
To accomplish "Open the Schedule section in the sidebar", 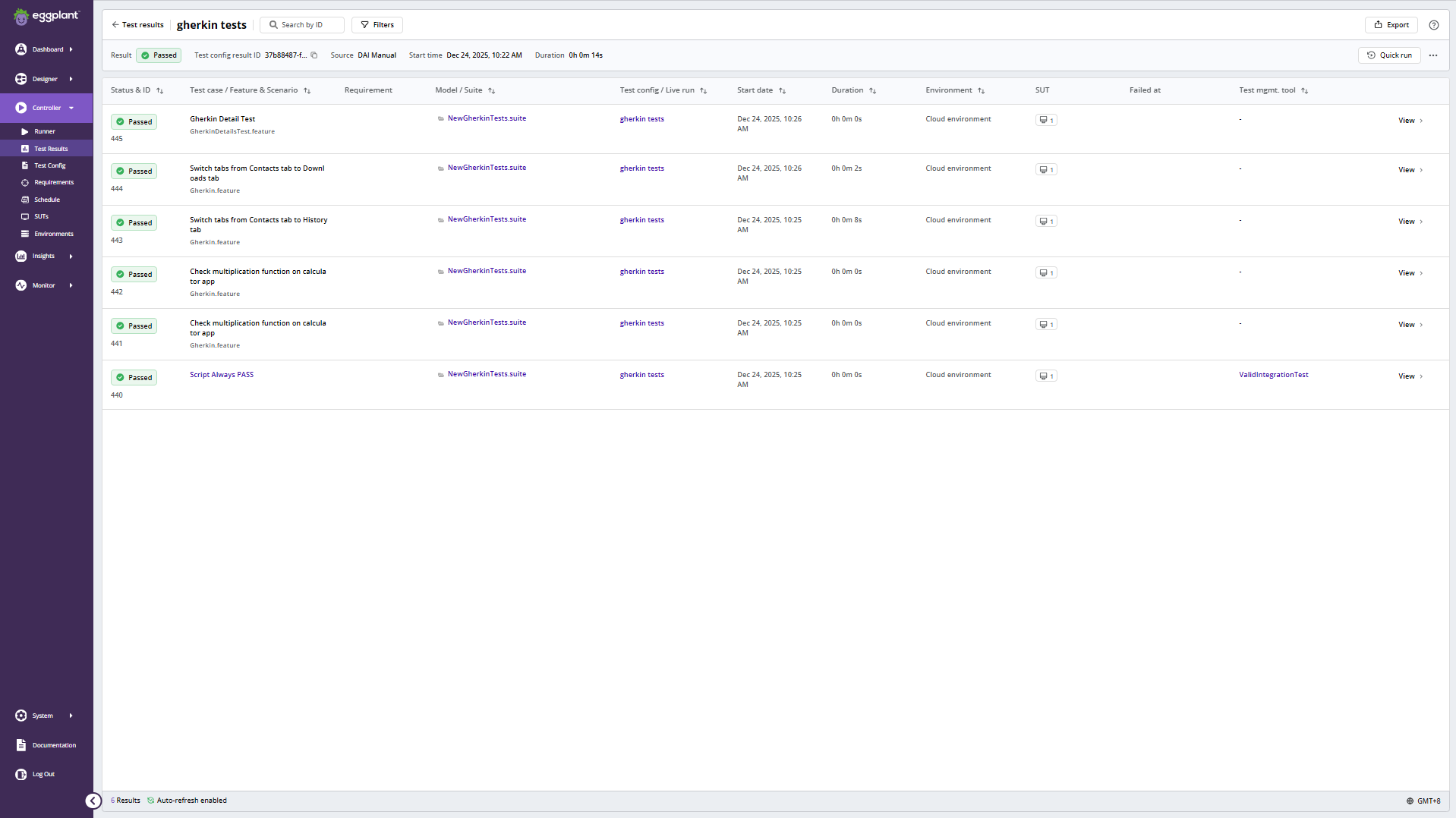I will click(x=46, y=199).
